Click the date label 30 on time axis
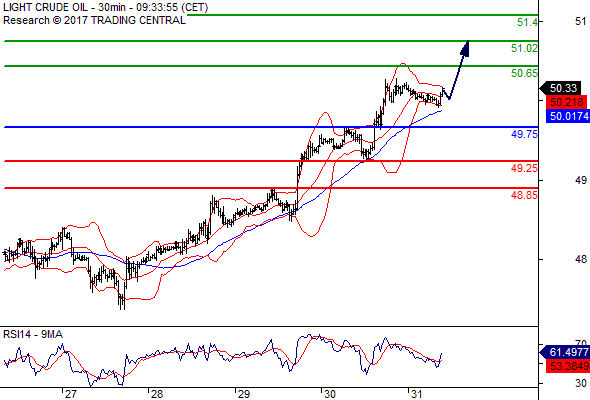Image resolution: width=590 pixels, height=400 pixels. tap(330, 394)
